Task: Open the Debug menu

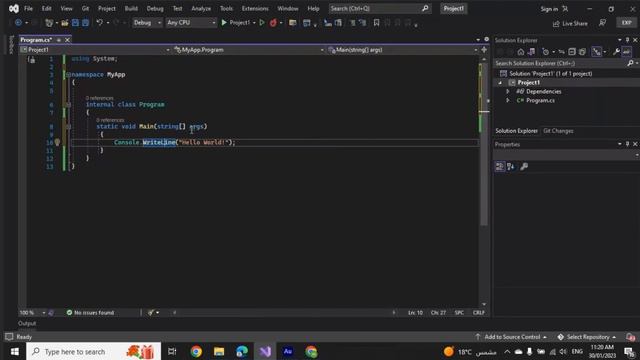Action: tap(155, 9)
